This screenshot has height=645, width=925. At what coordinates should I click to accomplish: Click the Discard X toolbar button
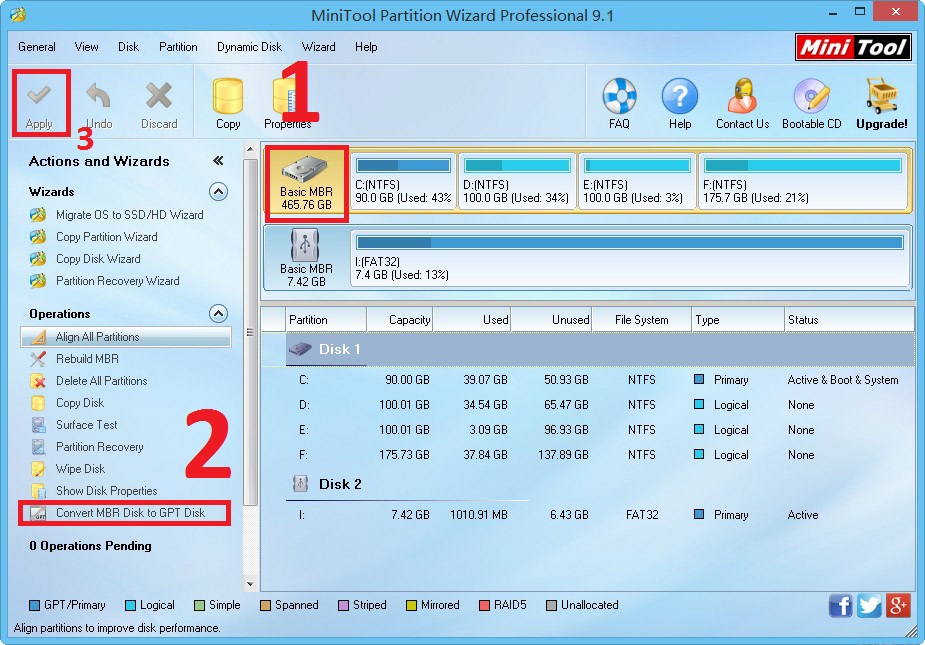tap(159, 104)
